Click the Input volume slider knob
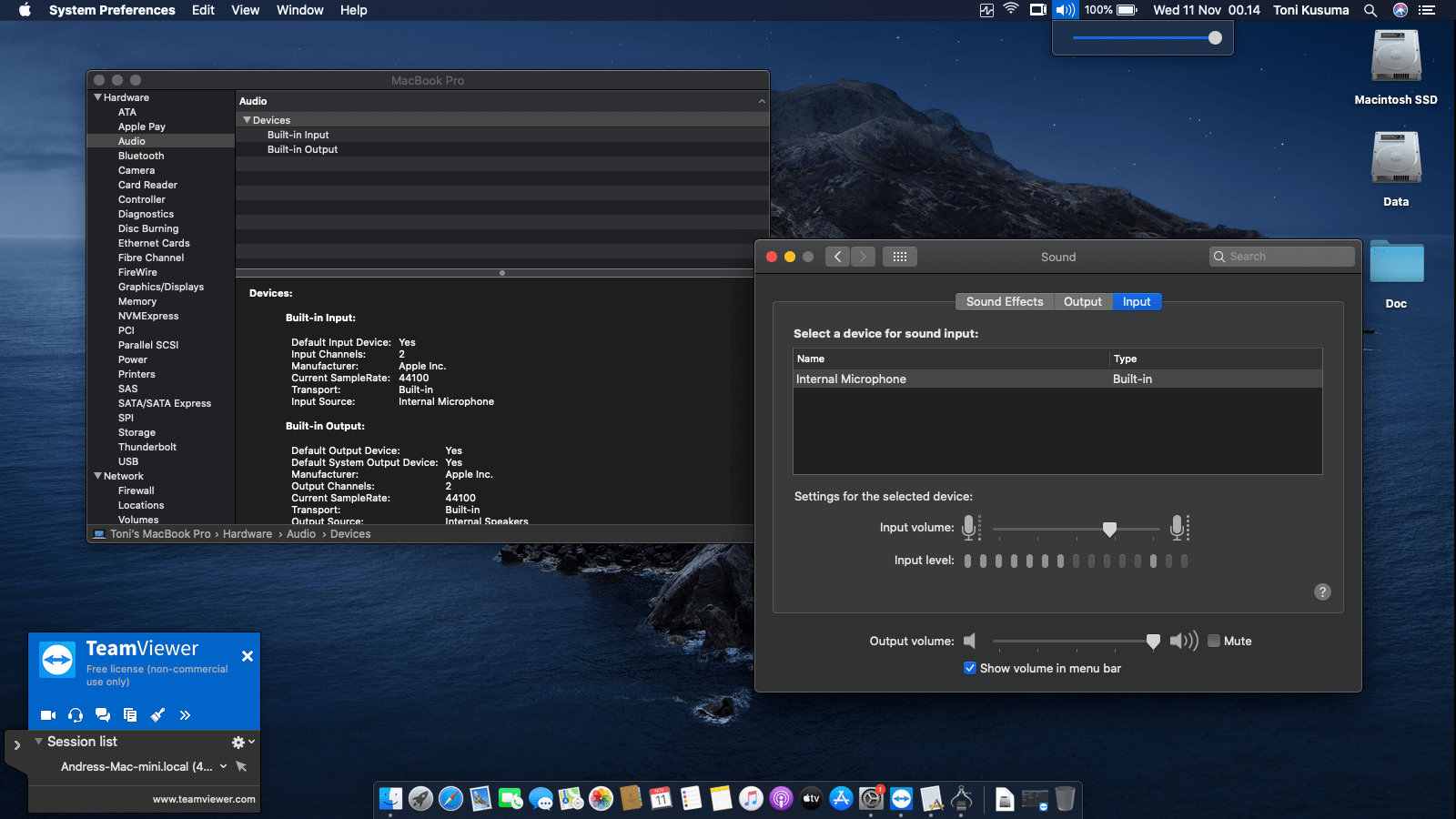 pos(1109,529)
